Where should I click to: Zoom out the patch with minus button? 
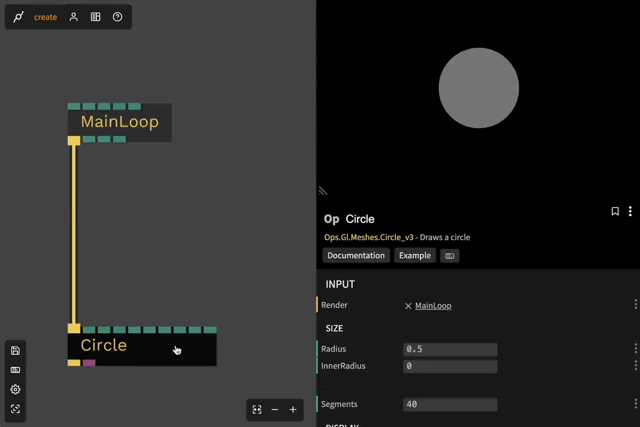click(275, 409)
